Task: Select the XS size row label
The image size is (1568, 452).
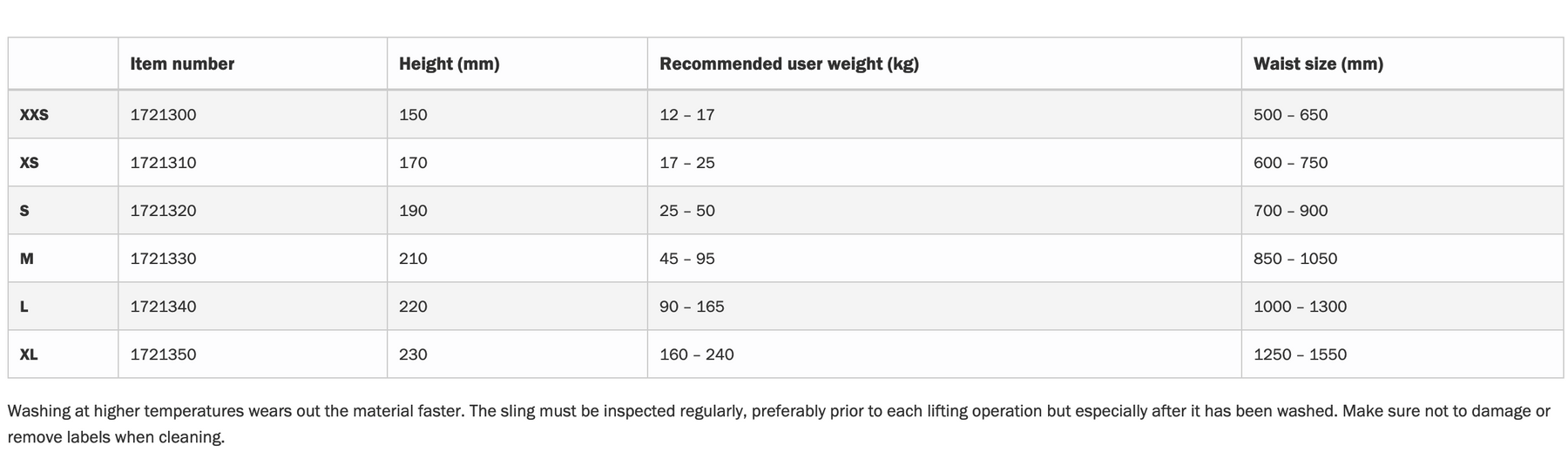Action: click(29, 163)
